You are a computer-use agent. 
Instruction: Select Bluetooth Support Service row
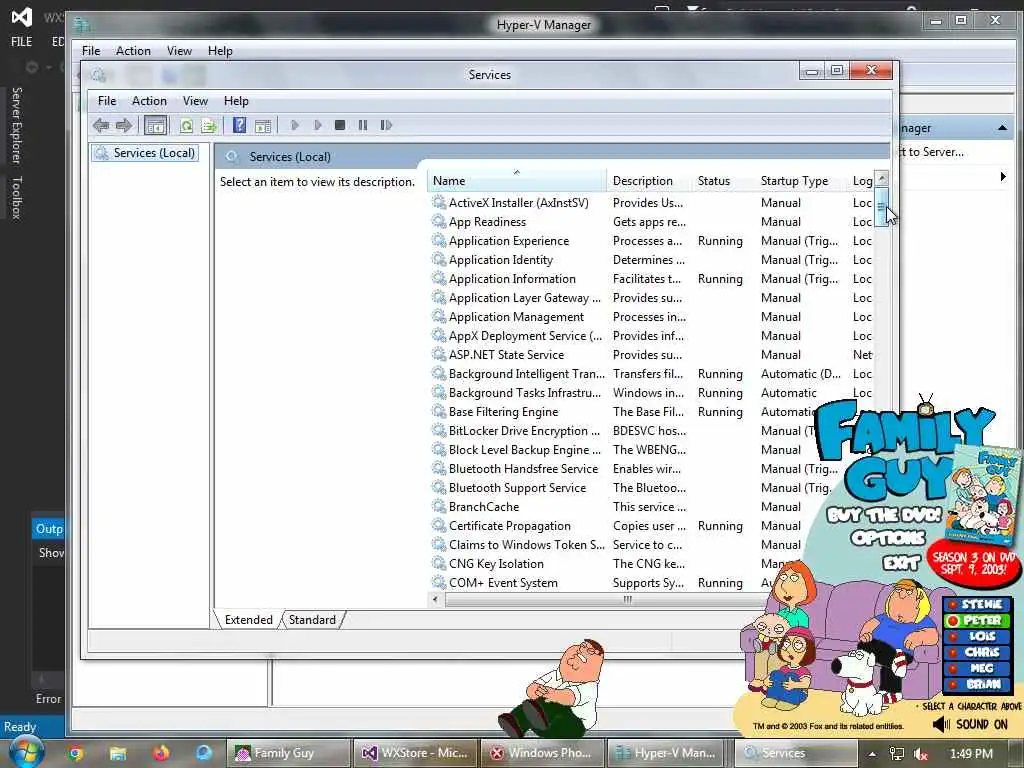point(517,488)
